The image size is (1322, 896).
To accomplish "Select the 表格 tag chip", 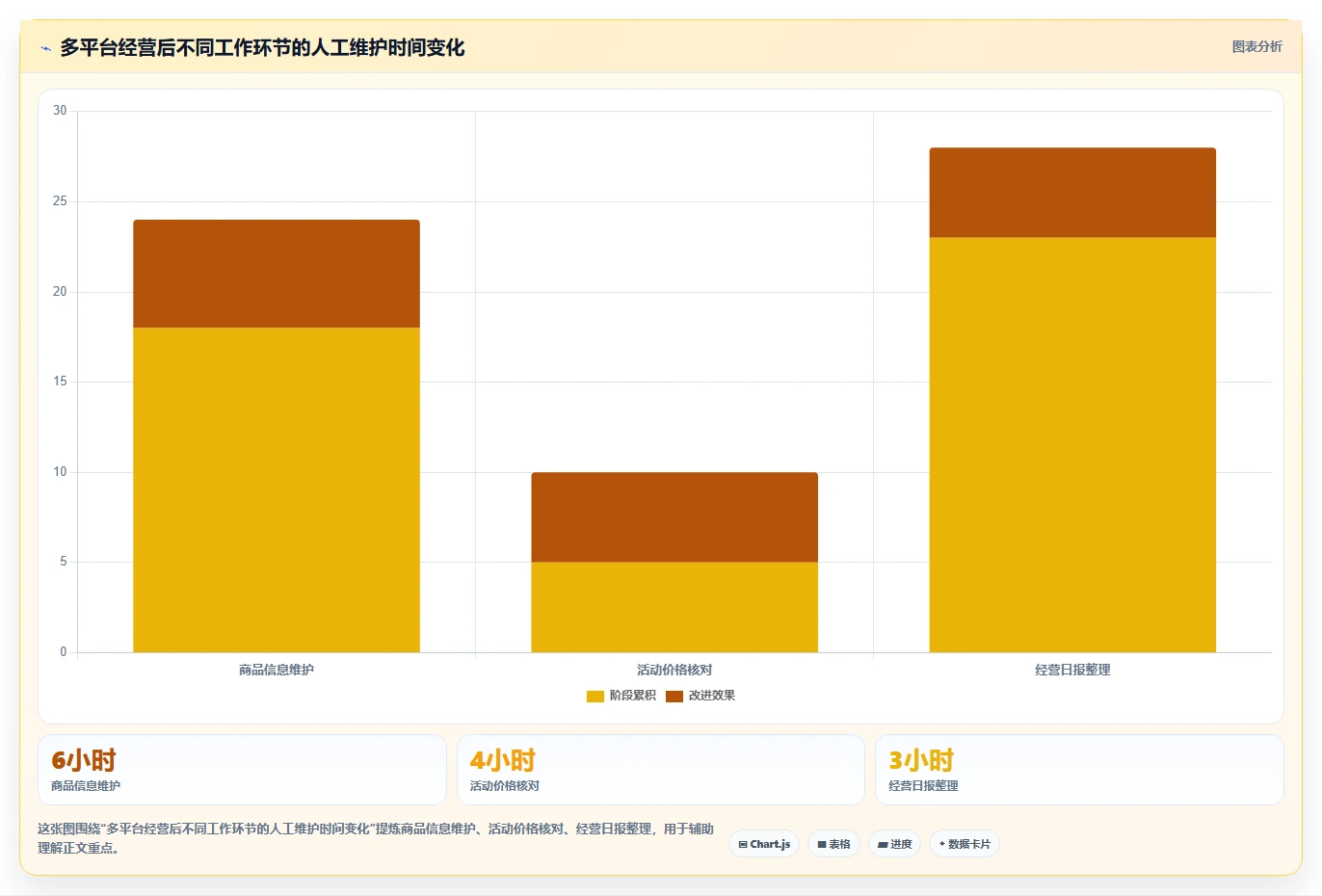I will [834, 844].
